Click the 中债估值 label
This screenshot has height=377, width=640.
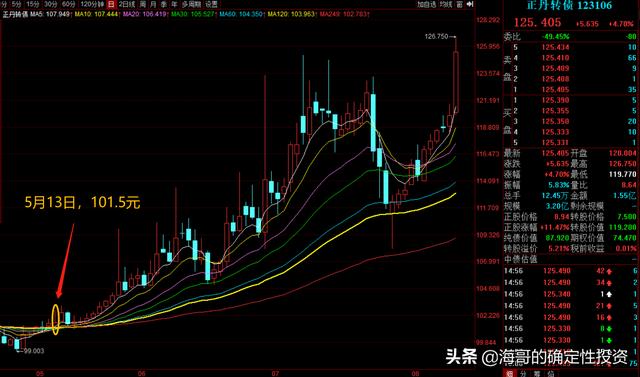[x=520, y=259]
